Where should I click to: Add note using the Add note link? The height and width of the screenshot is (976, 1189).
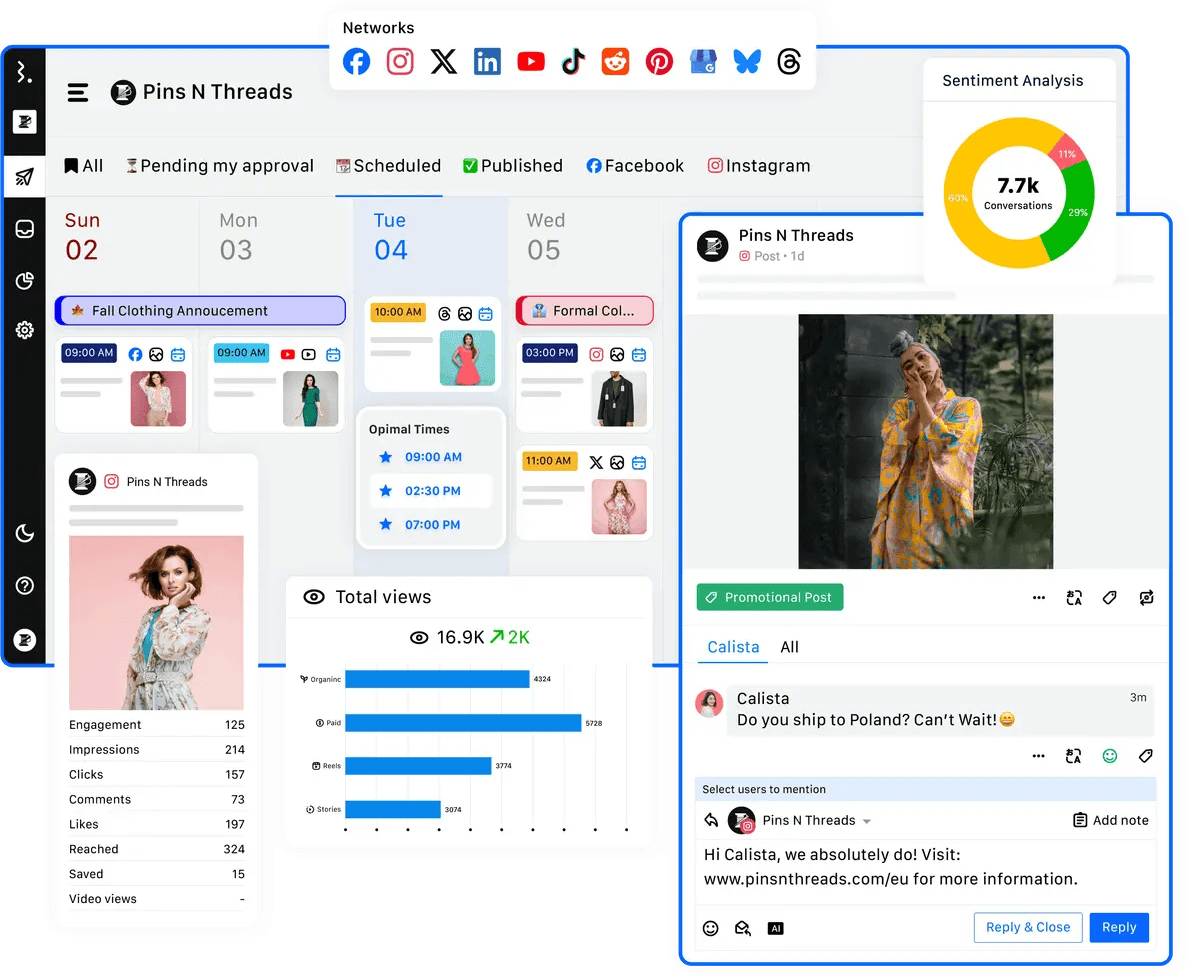coord(1111,820)
